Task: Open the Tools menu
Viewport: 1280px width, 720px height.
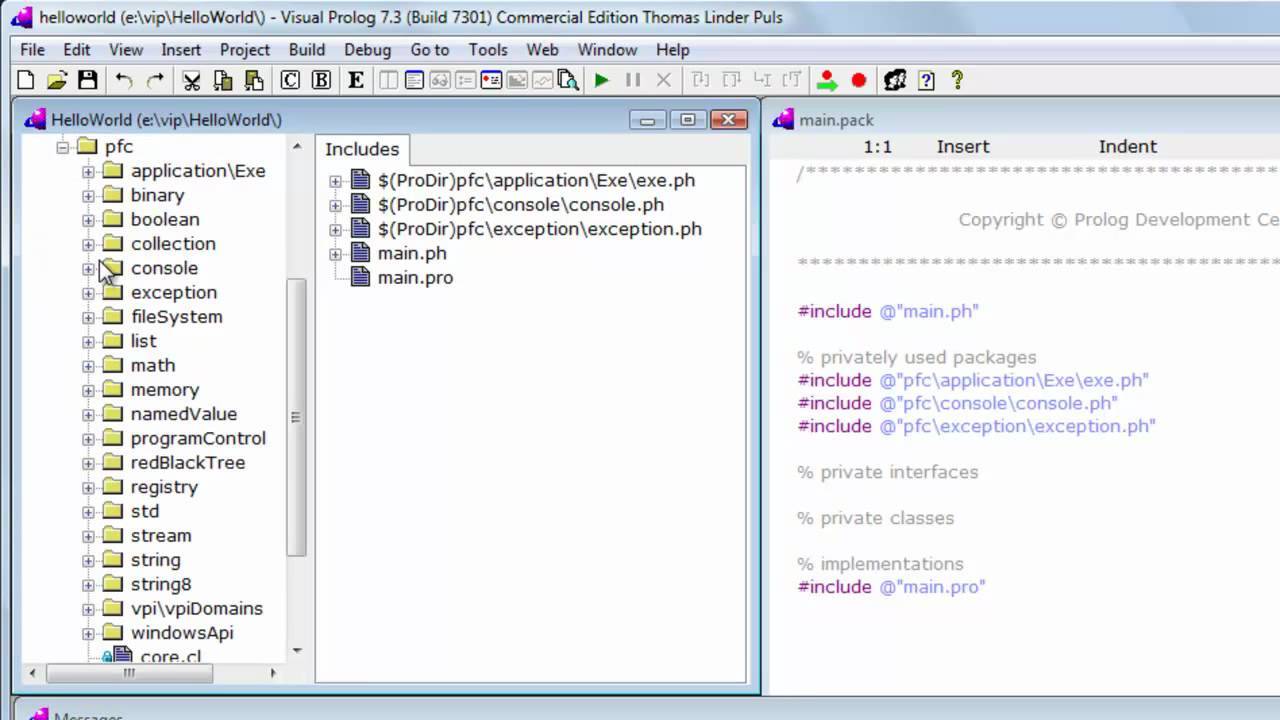Action: 488,49
